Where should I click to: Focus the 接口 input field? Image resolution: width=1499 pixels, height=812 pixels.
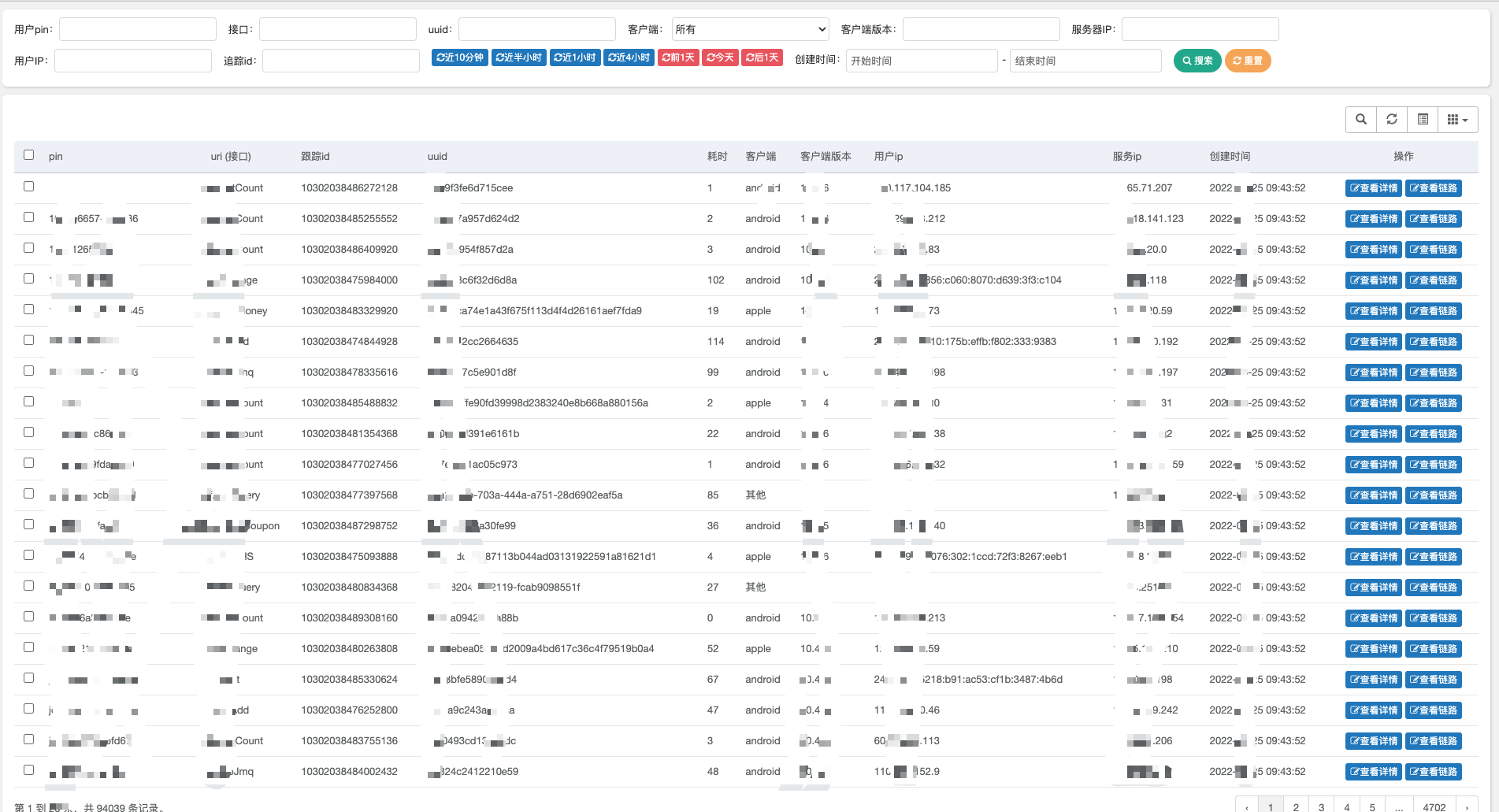(x=338, y=29)
